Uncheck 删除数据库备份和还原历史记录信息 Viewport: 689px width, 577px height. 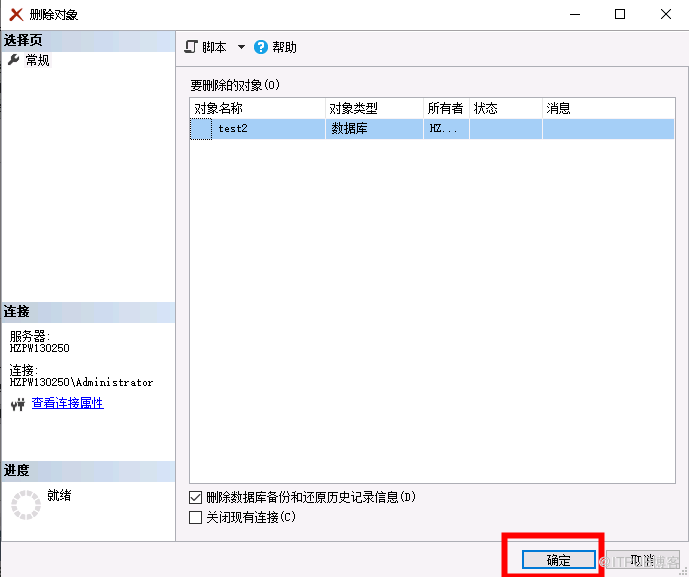196,497
